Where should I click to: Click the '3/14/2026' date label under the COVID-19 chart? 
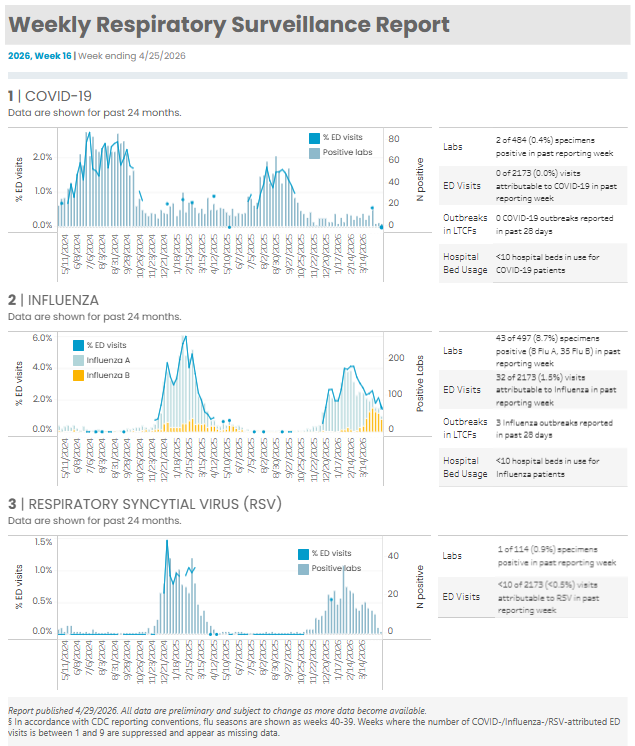[363, 255]
